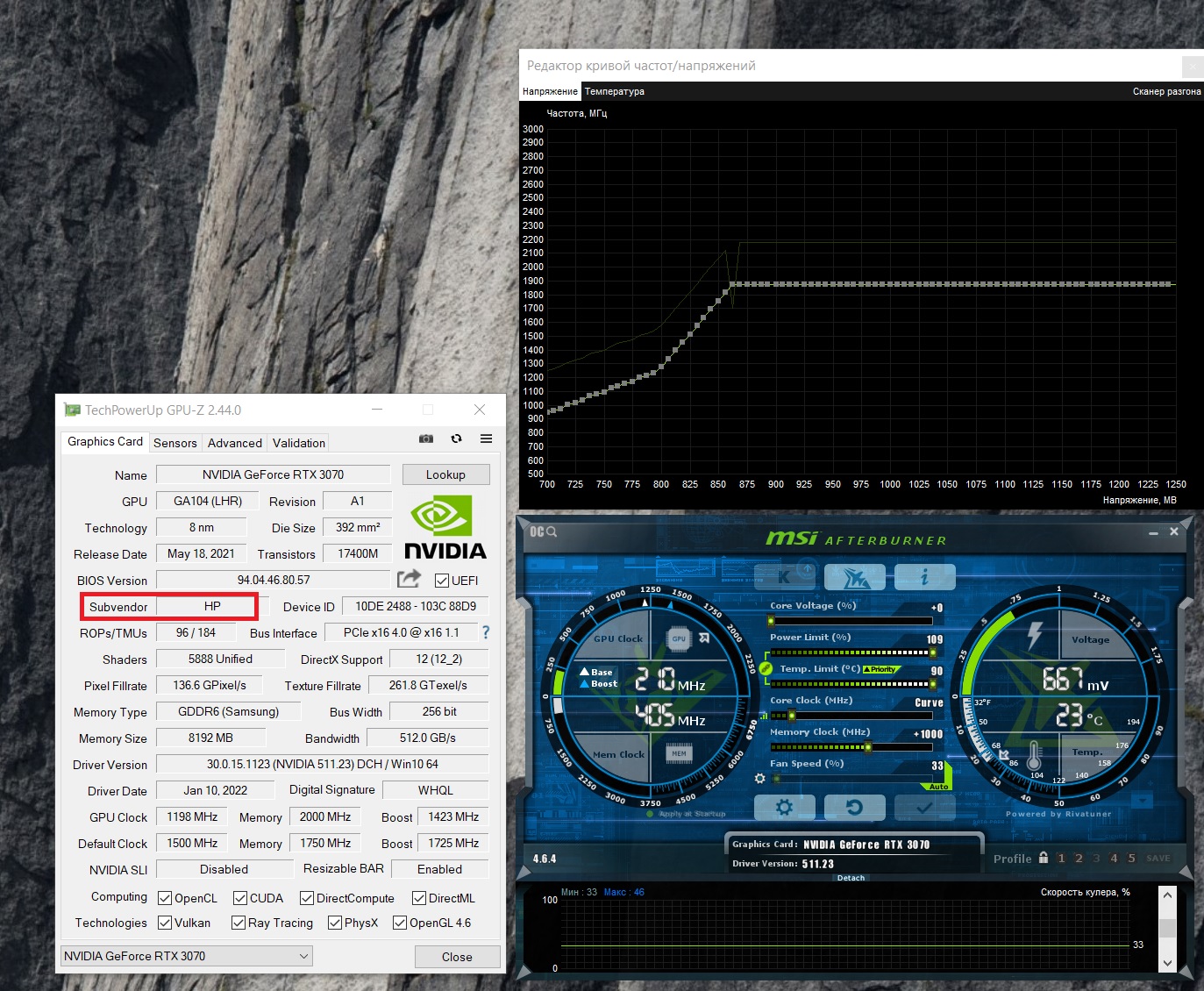Select the Температура tab in curve editor
Image resolution: width=1204 pixels, height=991 pixels.
point(615,91)
